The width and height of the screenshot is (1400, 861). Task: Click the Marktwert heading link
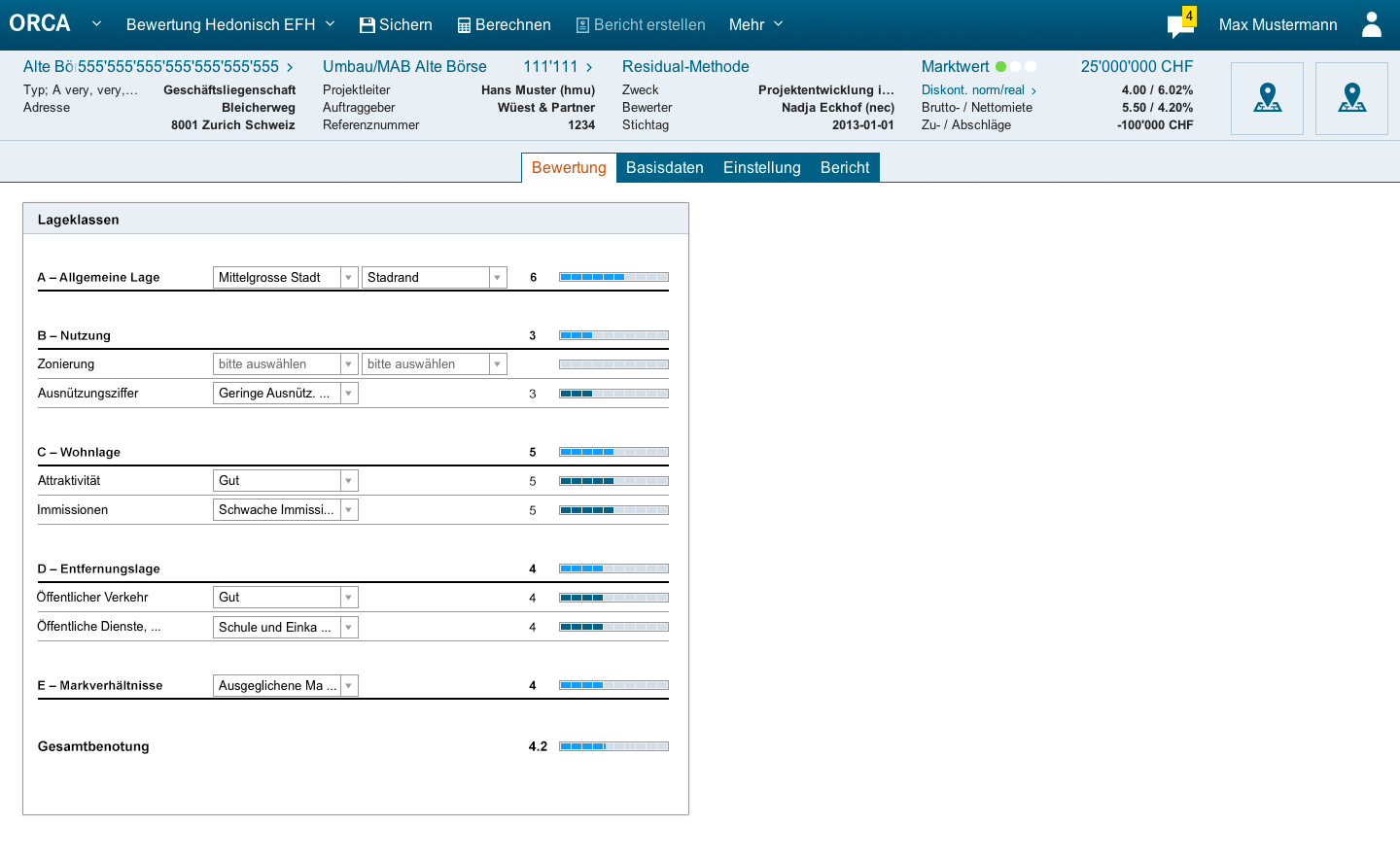[955, 66]
